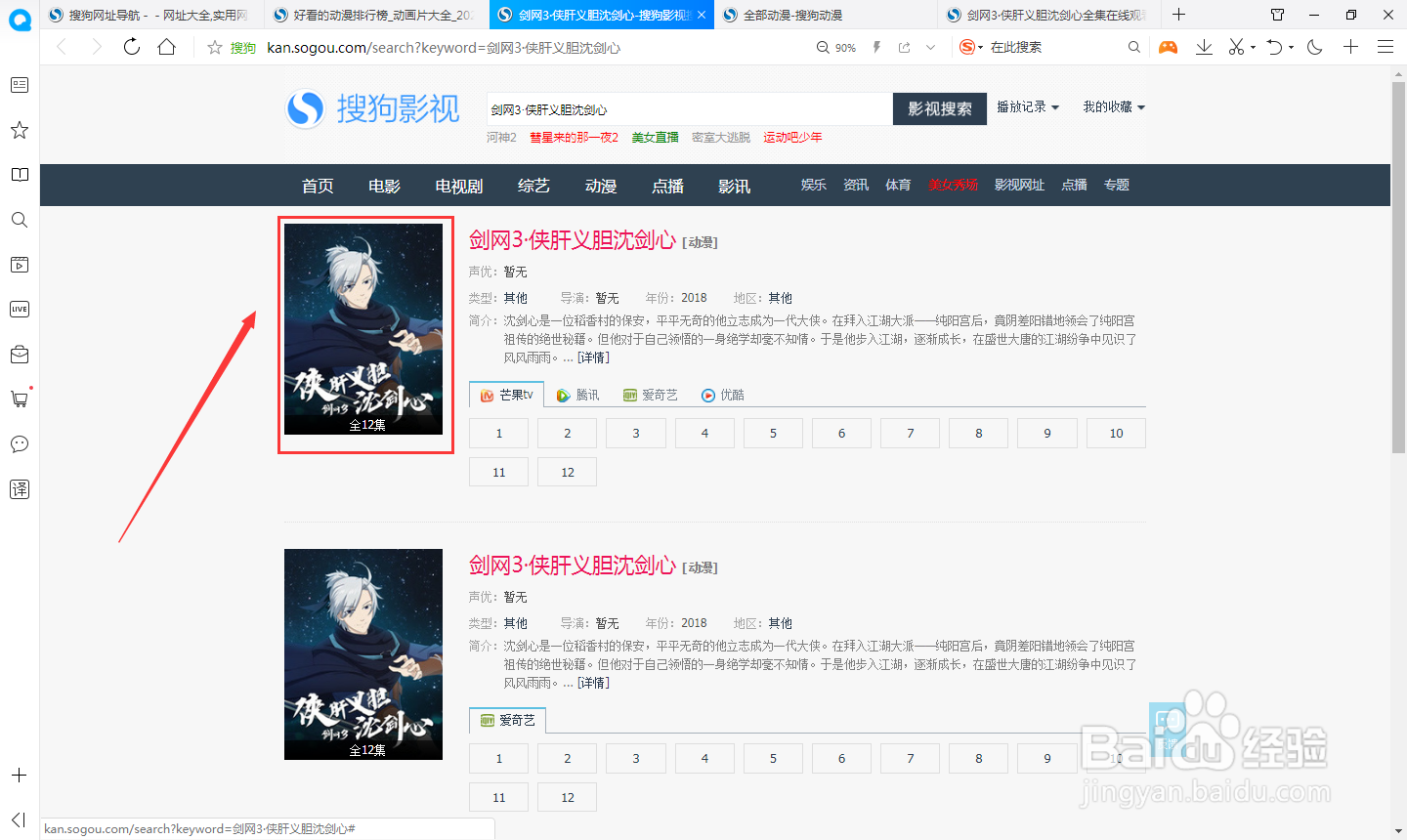Open first result title 剑网3·侠肝义胆沈剑心
The width and height of the screenshot is (1407, 840).
point(573,240)
